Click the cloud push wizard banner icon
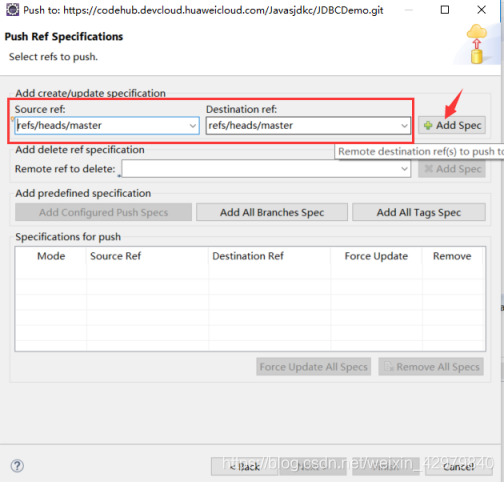Screen dimensions: 504x482 476,44
